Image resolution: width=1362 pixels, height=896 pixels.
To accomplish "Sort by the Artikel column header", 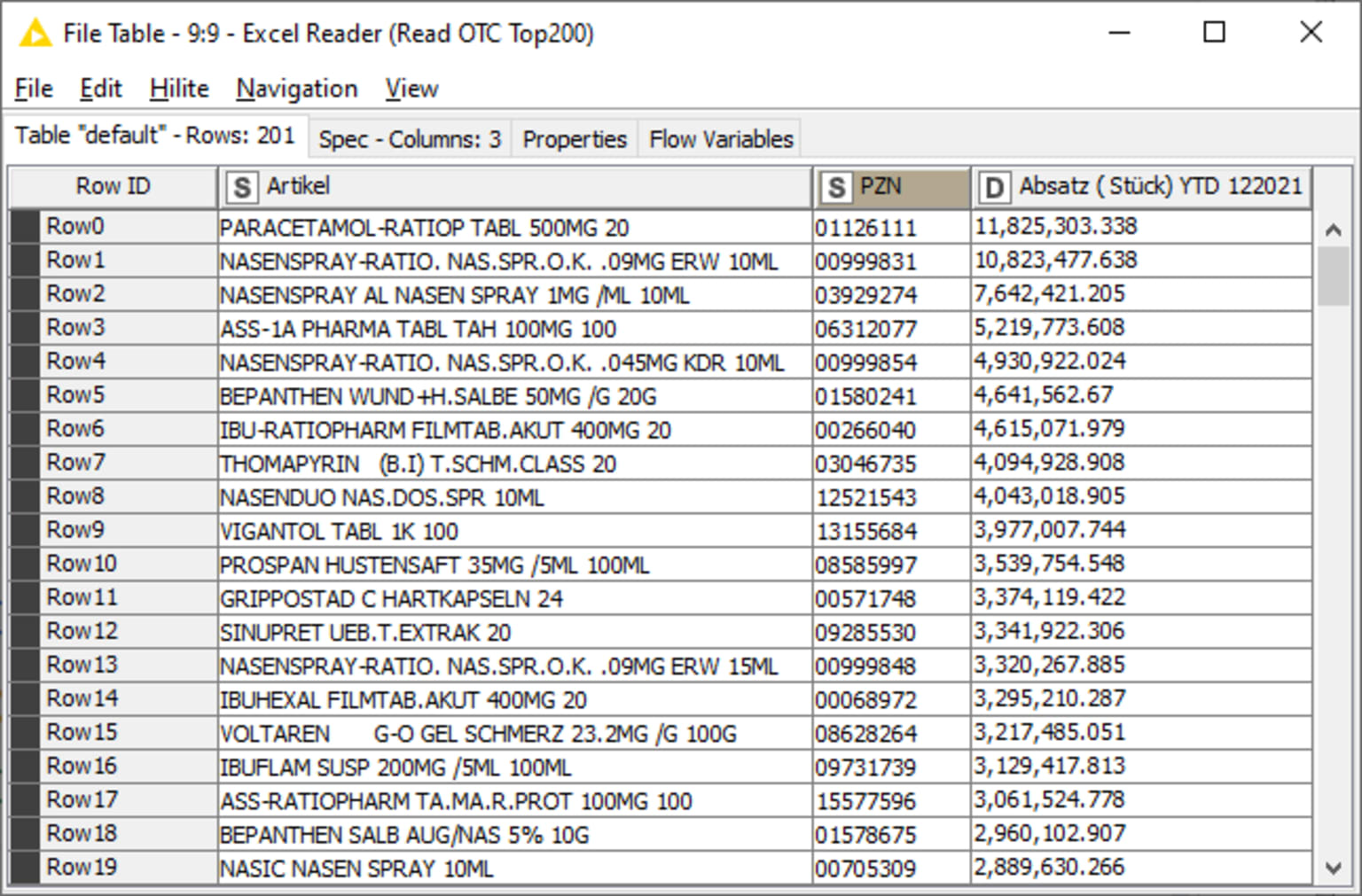I will point(514,187).
